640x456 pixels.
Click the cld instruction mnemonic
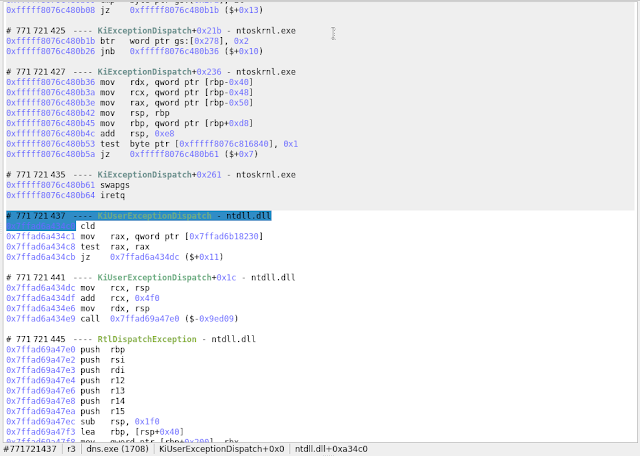(88, 226)
